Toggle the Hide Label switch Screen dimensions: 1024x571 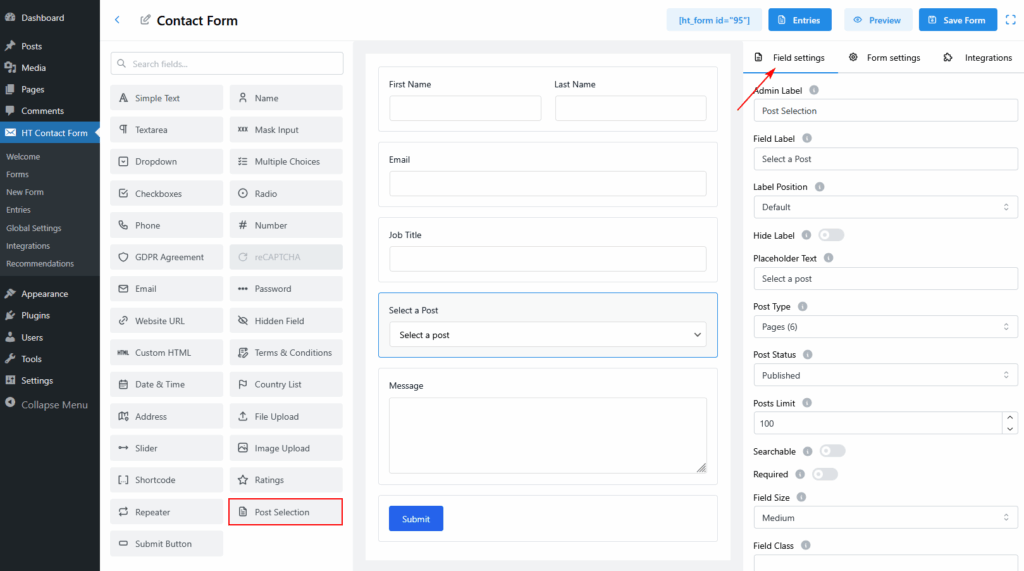pyautogui.click(x=831, y=235)
